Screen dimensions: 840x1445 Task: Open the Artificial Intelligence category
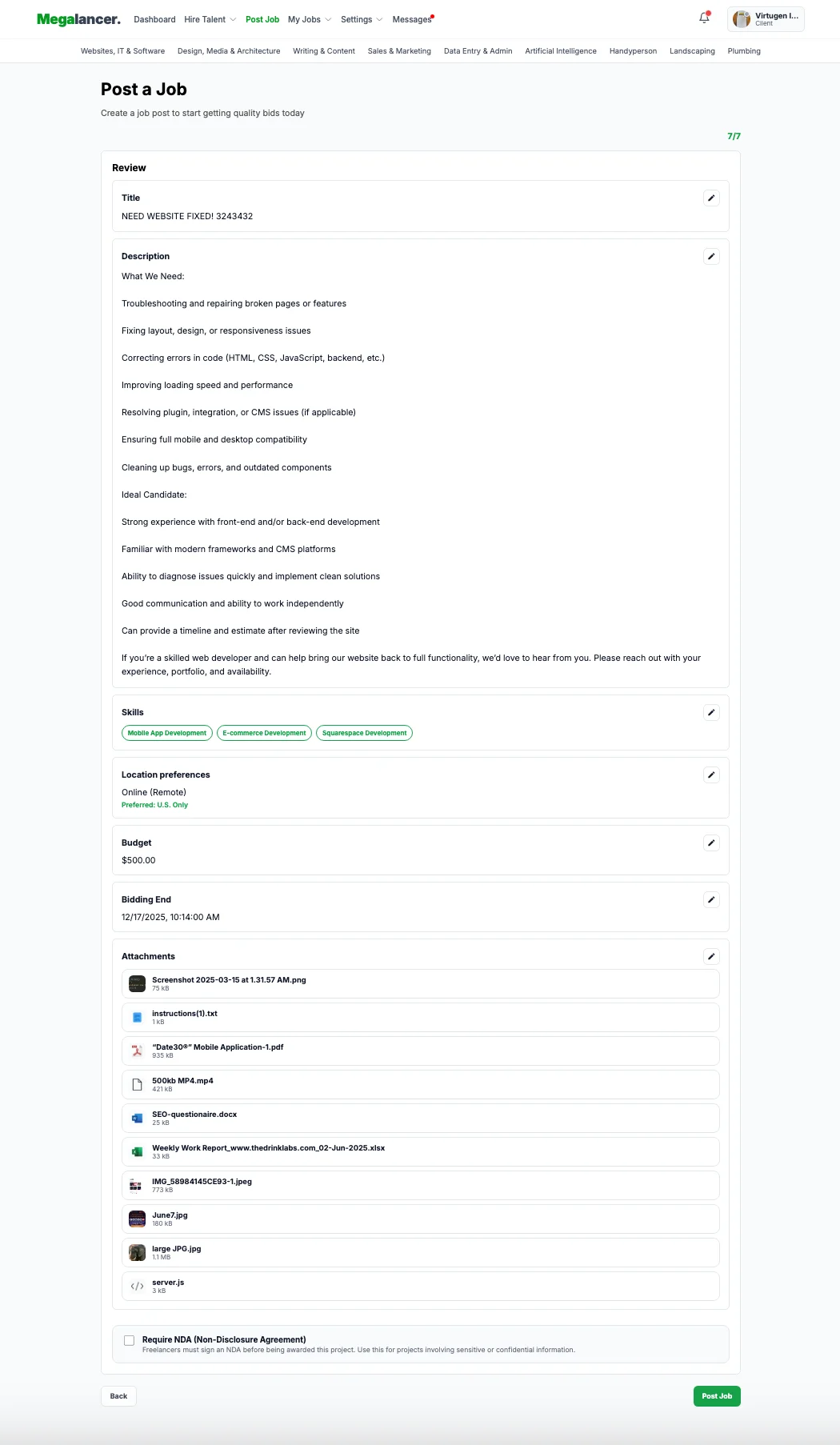tap(560, 51)
